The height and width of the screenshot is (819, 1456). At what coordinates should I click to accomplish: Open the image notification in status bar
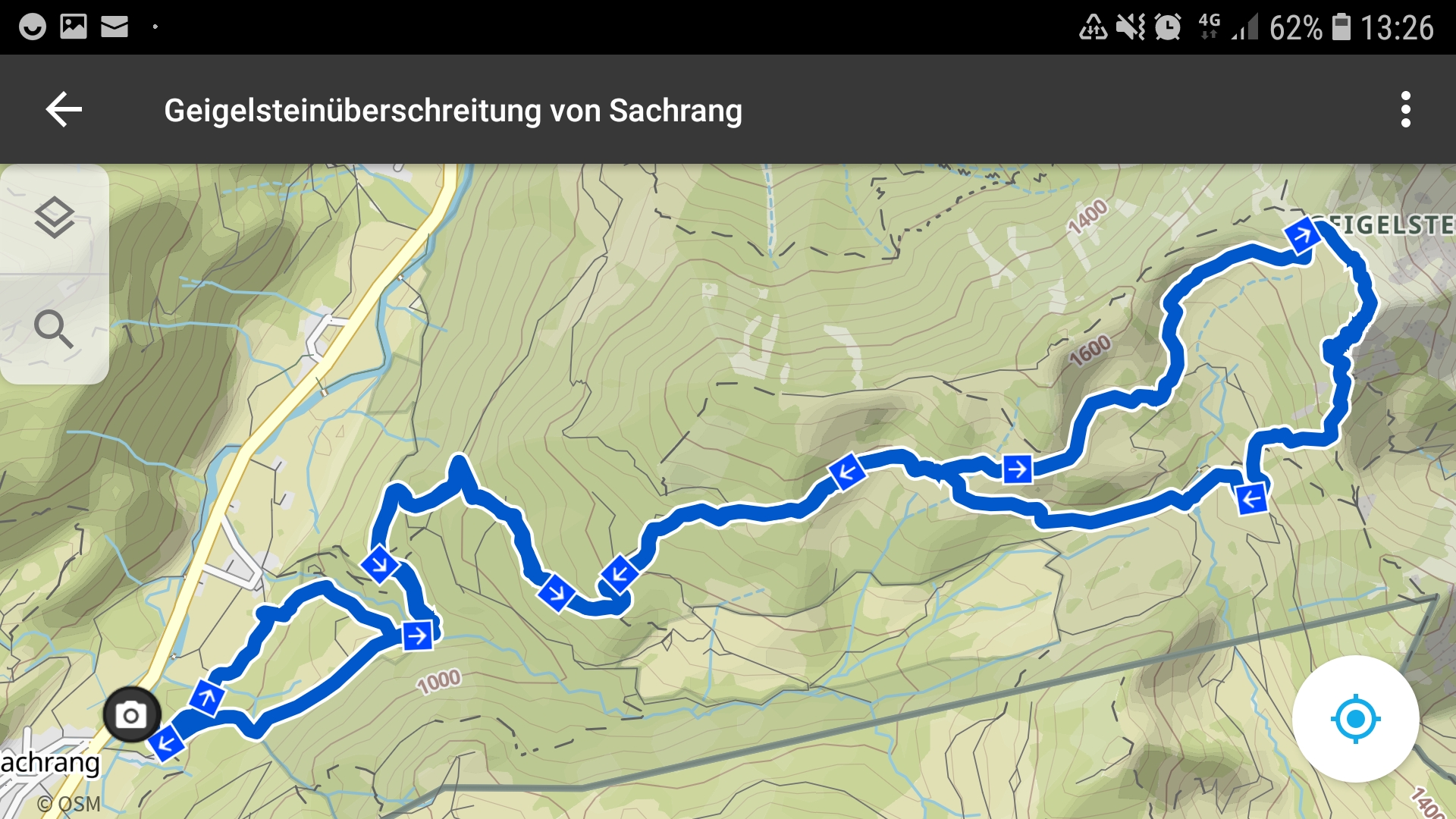(74, 27)
